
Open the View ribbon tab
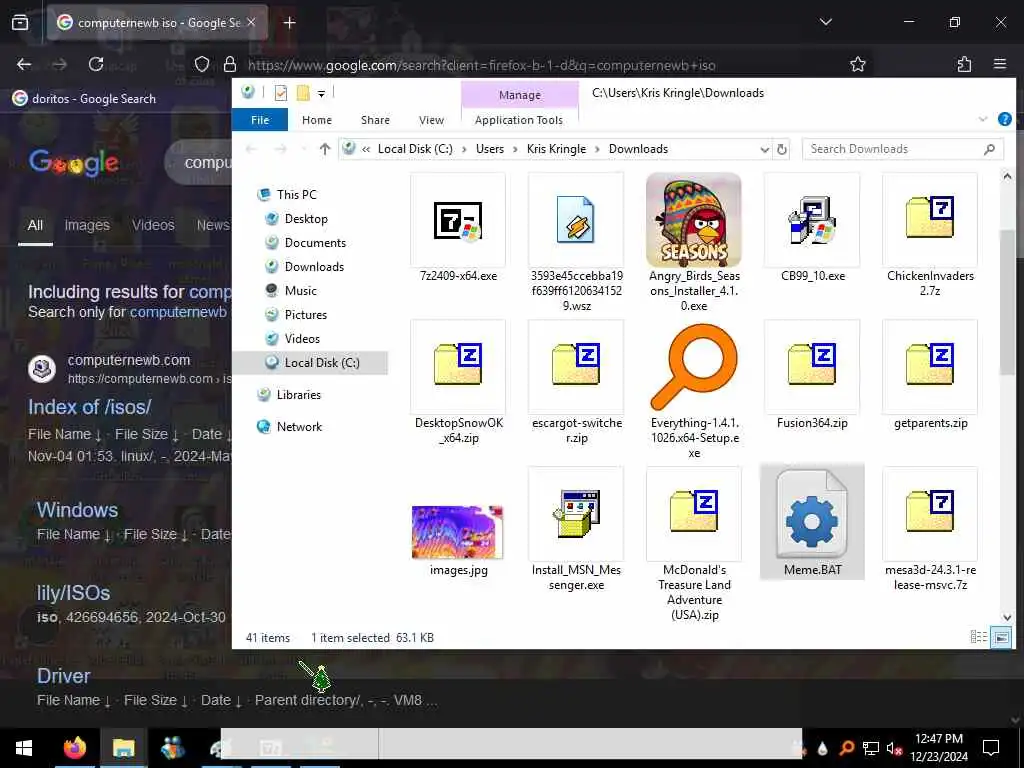click(431, 120)
